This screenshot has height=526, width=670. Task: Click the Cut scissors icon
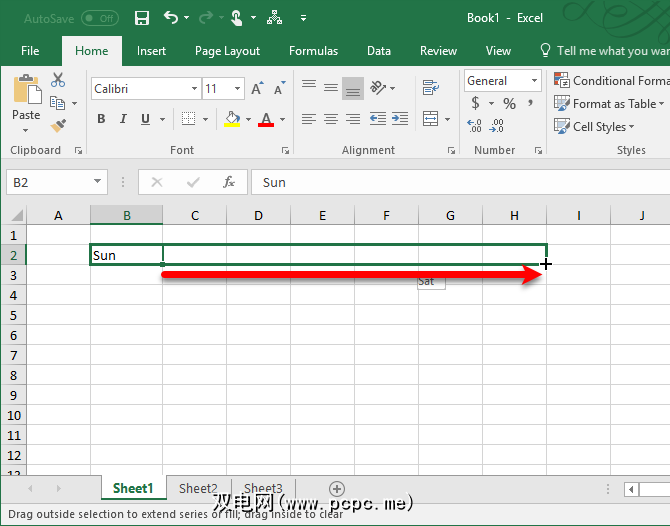pos(58,81)
